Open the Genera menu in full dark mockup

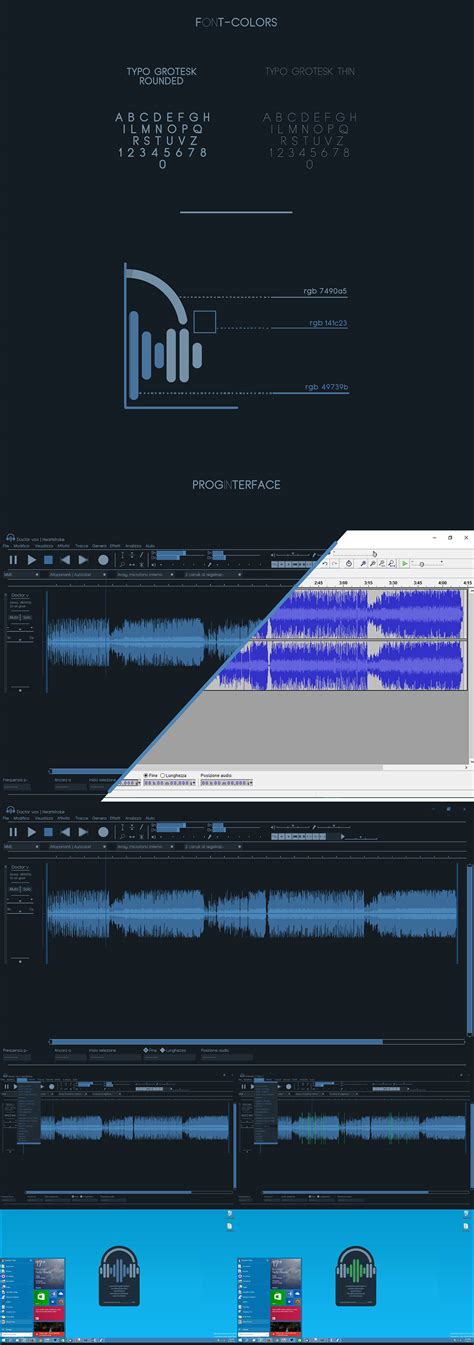click(x=99, y=816)
